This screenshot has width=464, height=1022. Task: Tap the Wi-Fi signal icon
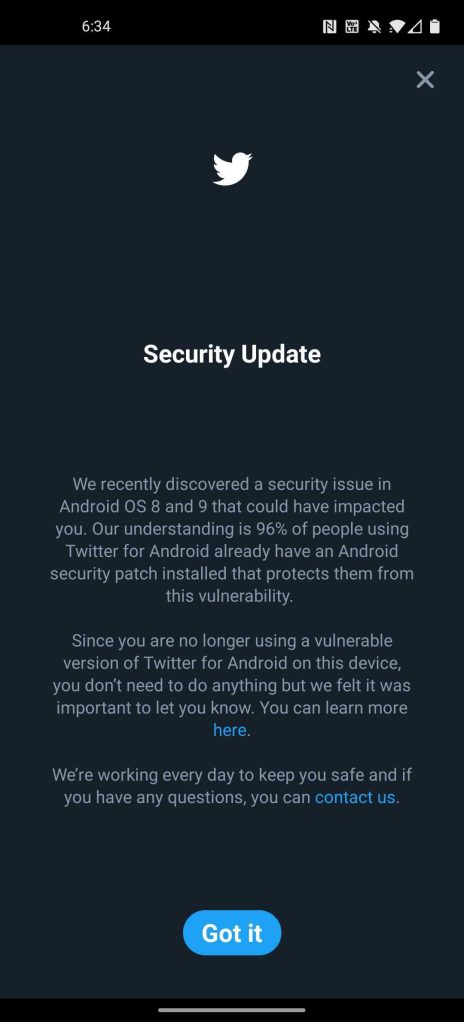pos(396,27)
